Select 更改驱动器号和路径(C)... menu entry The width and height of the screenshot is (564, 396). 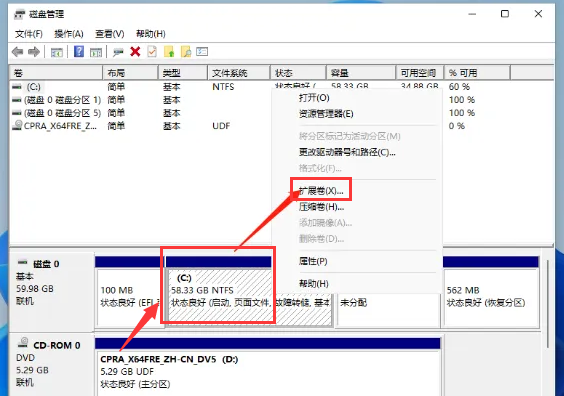click(347, 153)
